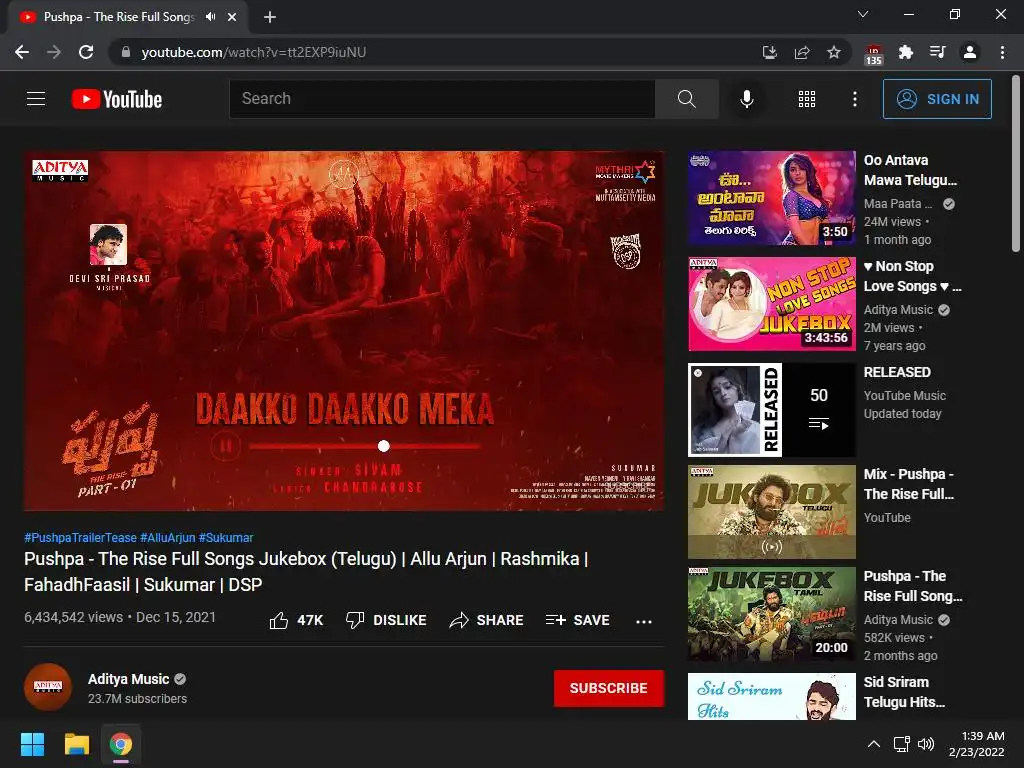Click the search magnifier button
The image size is (1024, 768).
click(x=686, y=99)
